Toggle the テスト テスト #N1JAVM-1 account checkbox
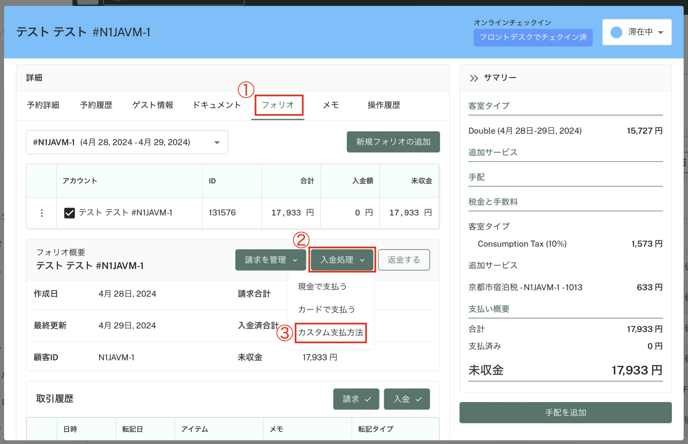Image resolution: width=688 pixels, height=444 pixels. pyautogui.click(x=69, y=213)
